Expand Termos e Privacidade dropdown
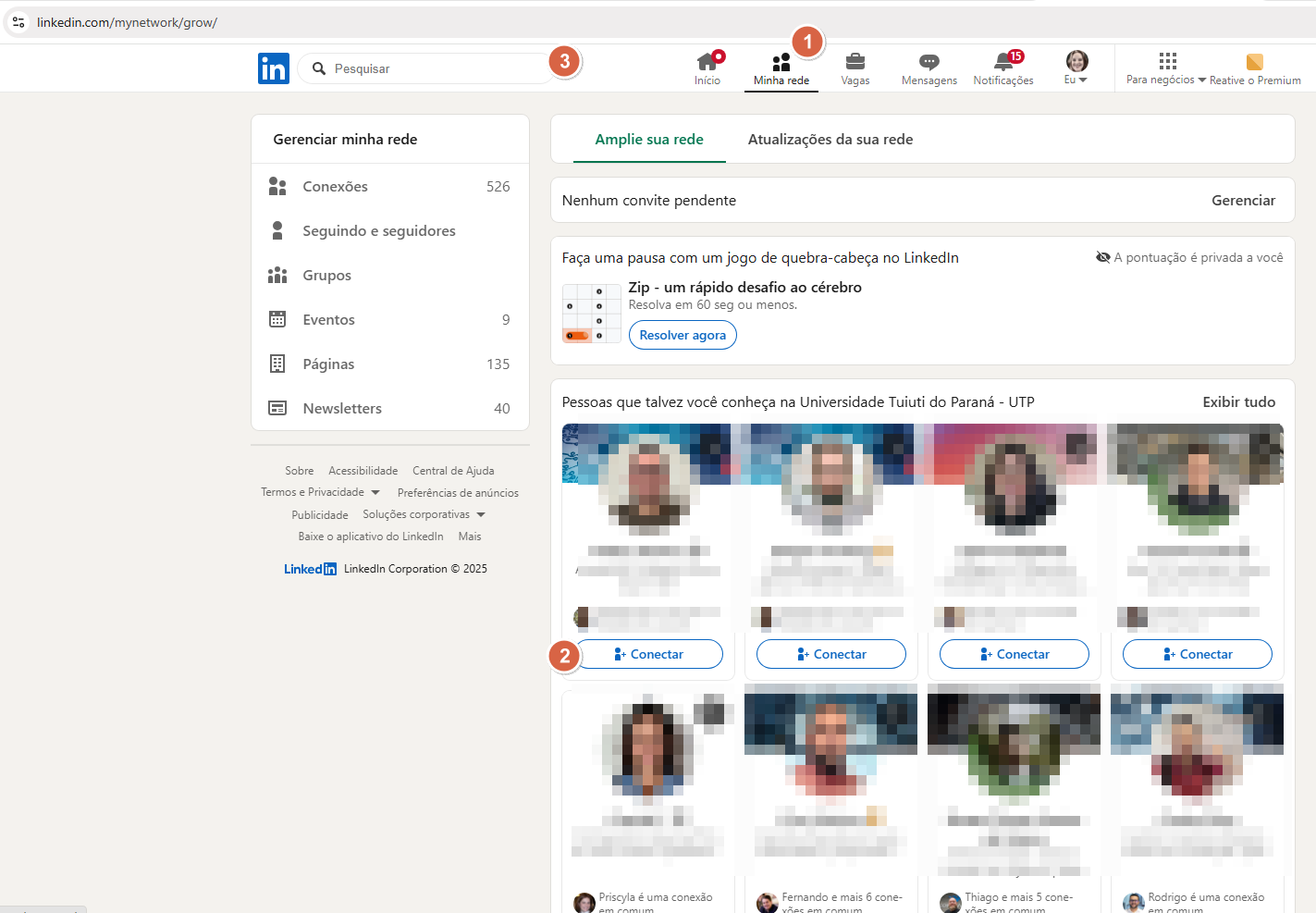 click(320, 492)
